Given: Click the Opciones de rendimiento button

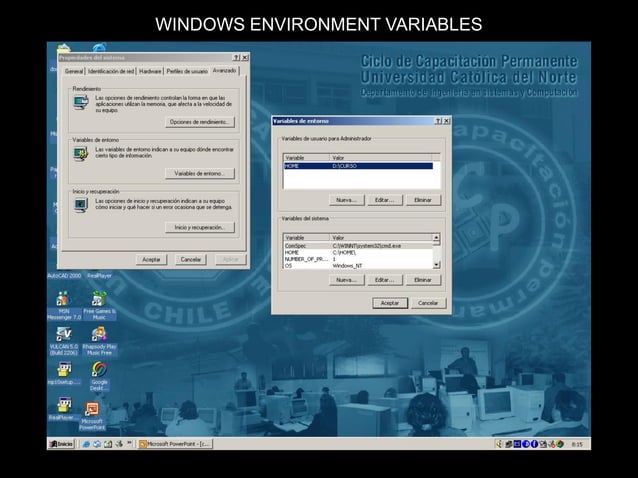Looking at the screenshot, I should point(200,122).
